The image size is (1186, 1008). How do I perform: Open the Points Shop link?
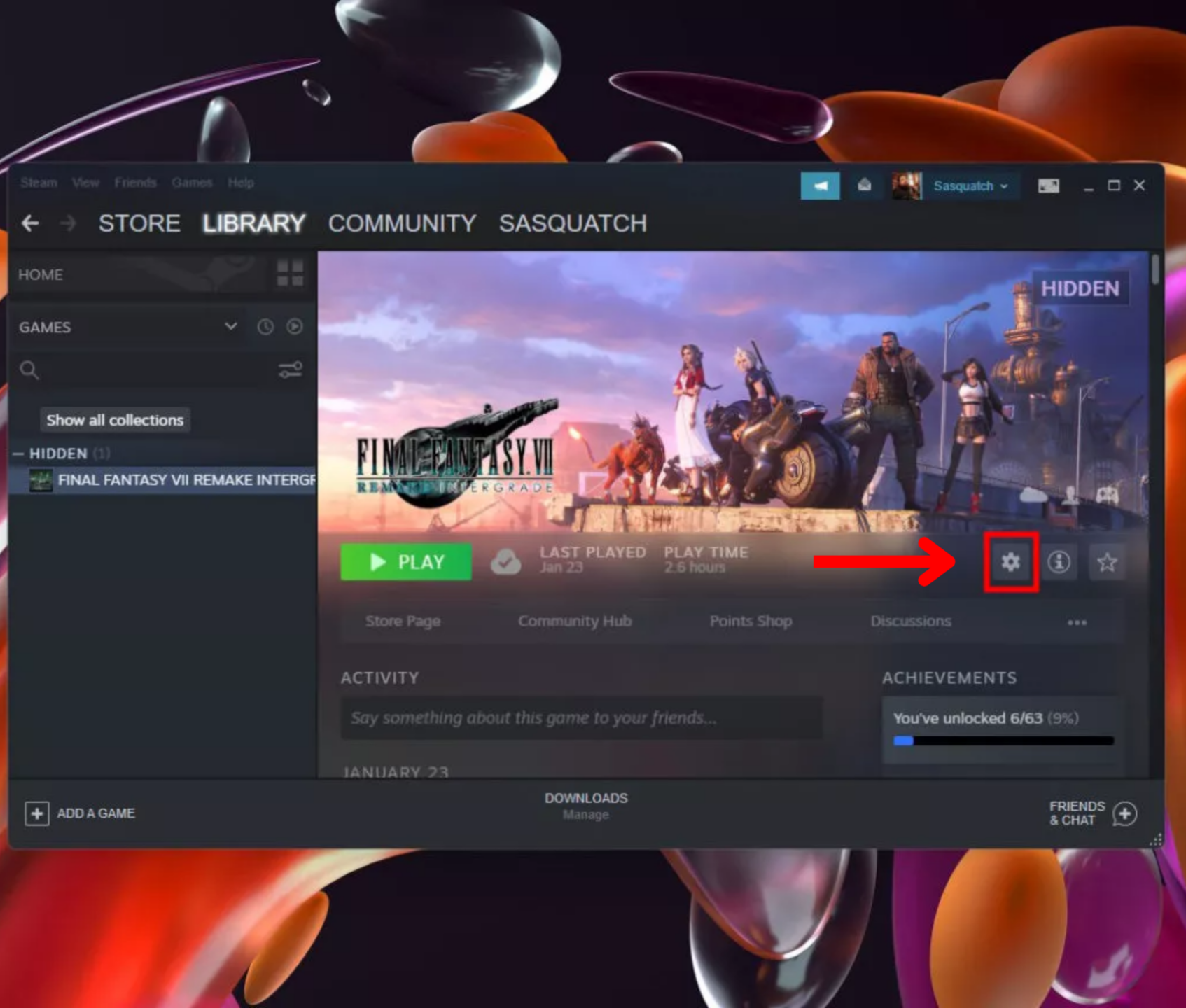[751, 621]
